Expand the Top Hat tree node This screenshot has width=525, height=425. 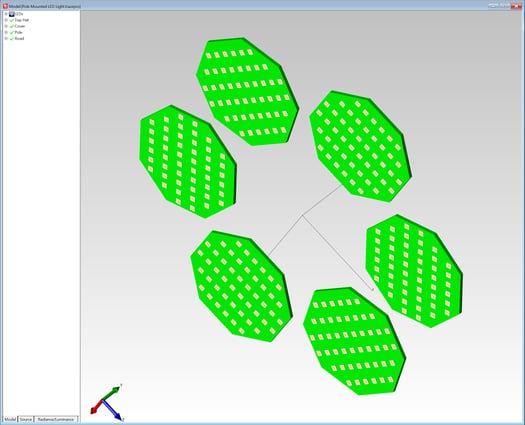(6, 20)
